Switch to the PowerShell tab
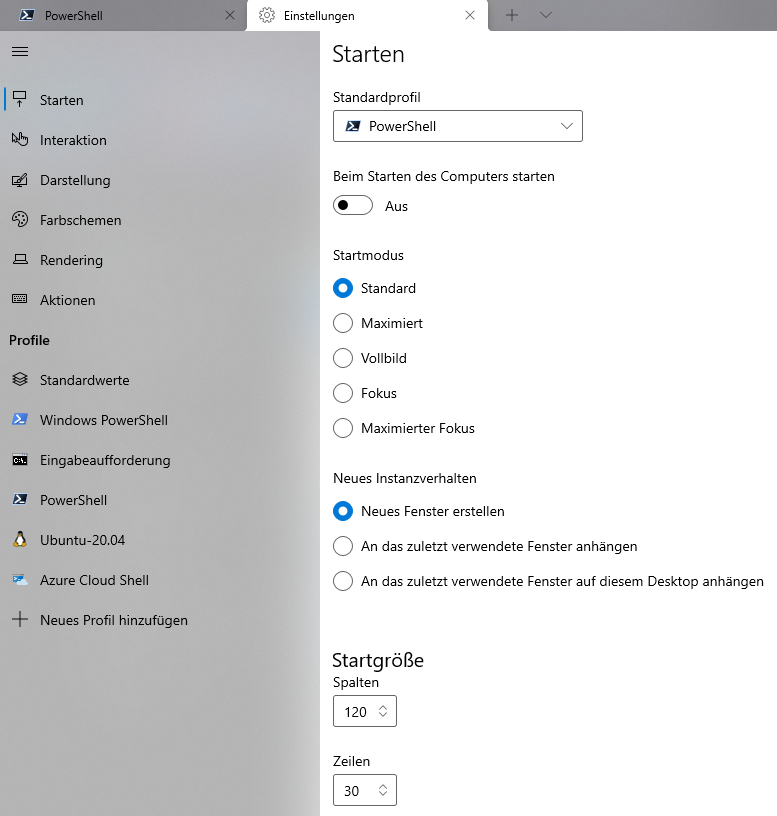Image resolution: width=777 pixels, height=816 pixels. [123, 16]
